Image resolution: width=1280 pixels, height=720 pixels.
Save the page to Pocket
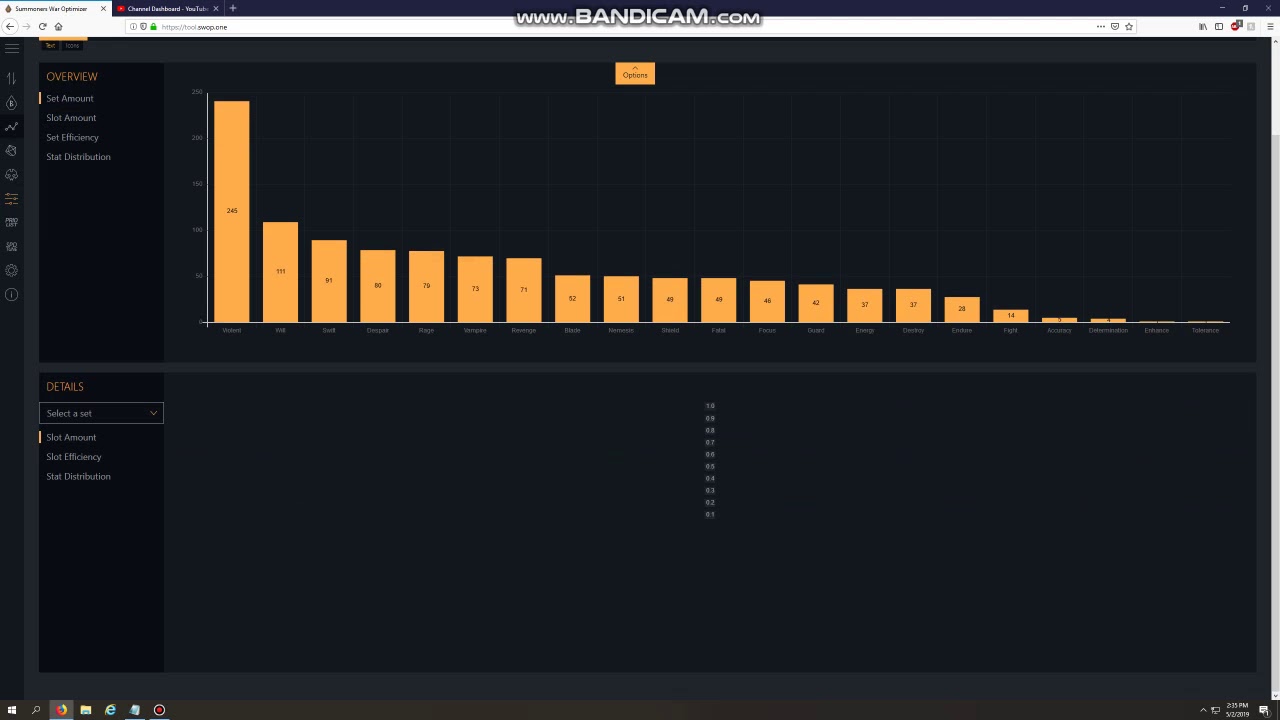[x=1115, y=26]
